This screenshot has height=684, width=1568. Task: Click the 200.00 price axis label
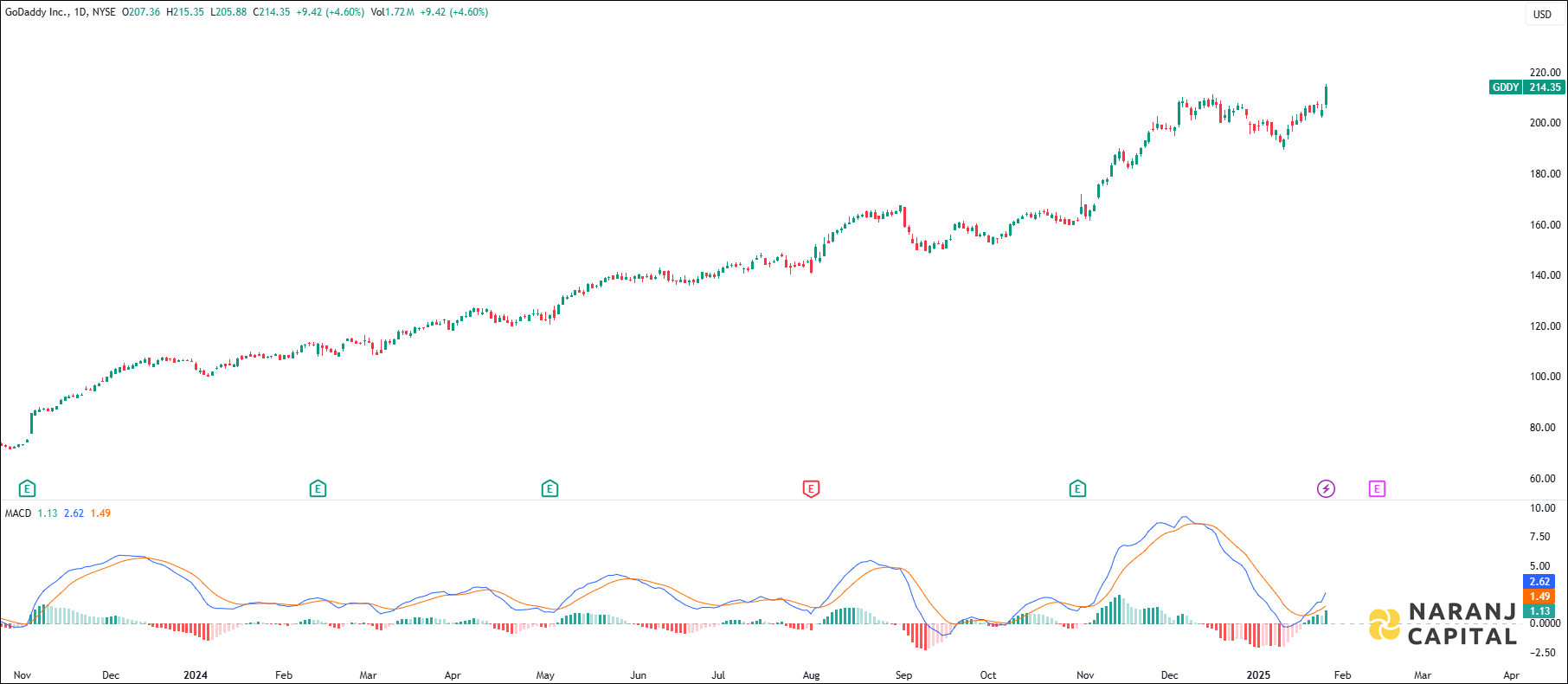point(1545,123)
